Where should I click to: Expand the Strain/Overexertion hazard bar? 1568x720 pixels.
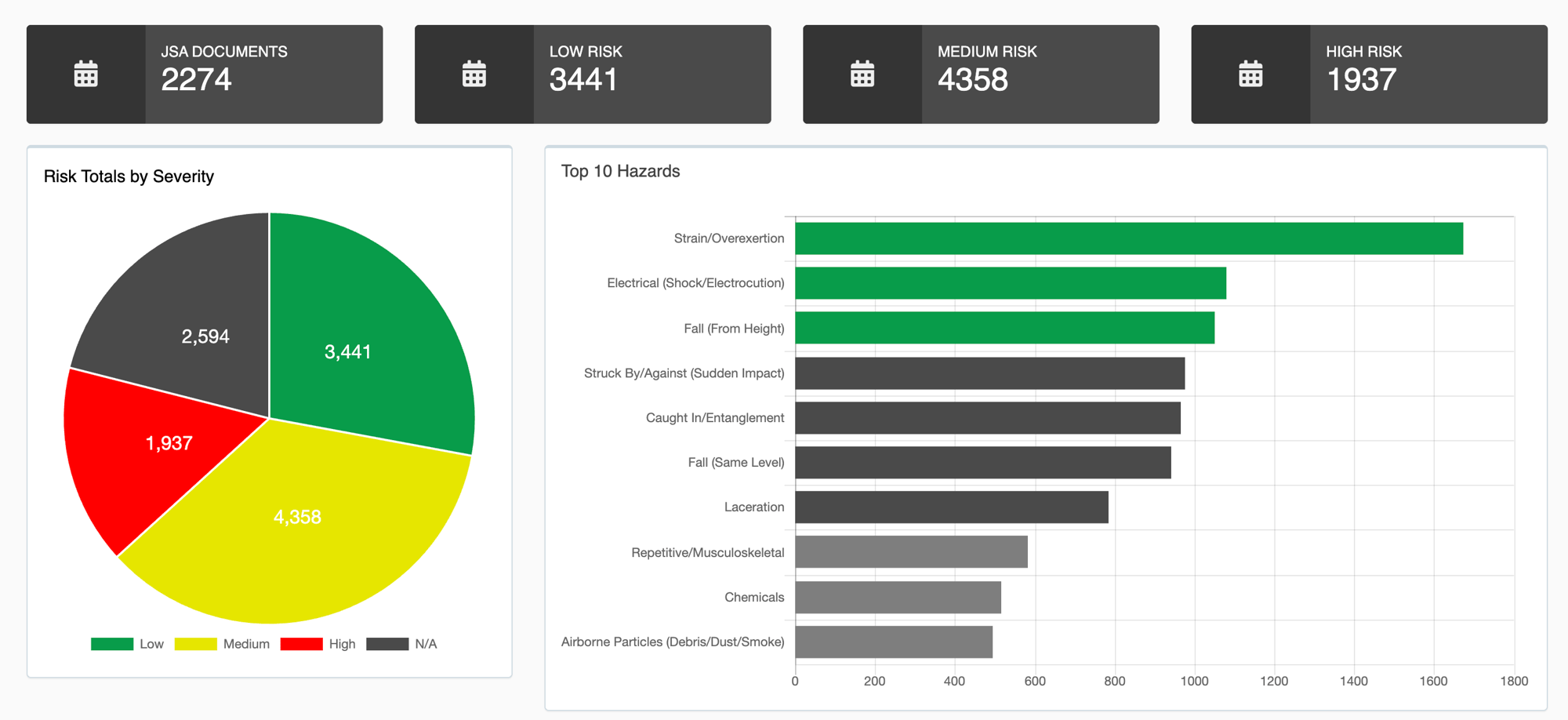click(x=1129, y=238)
